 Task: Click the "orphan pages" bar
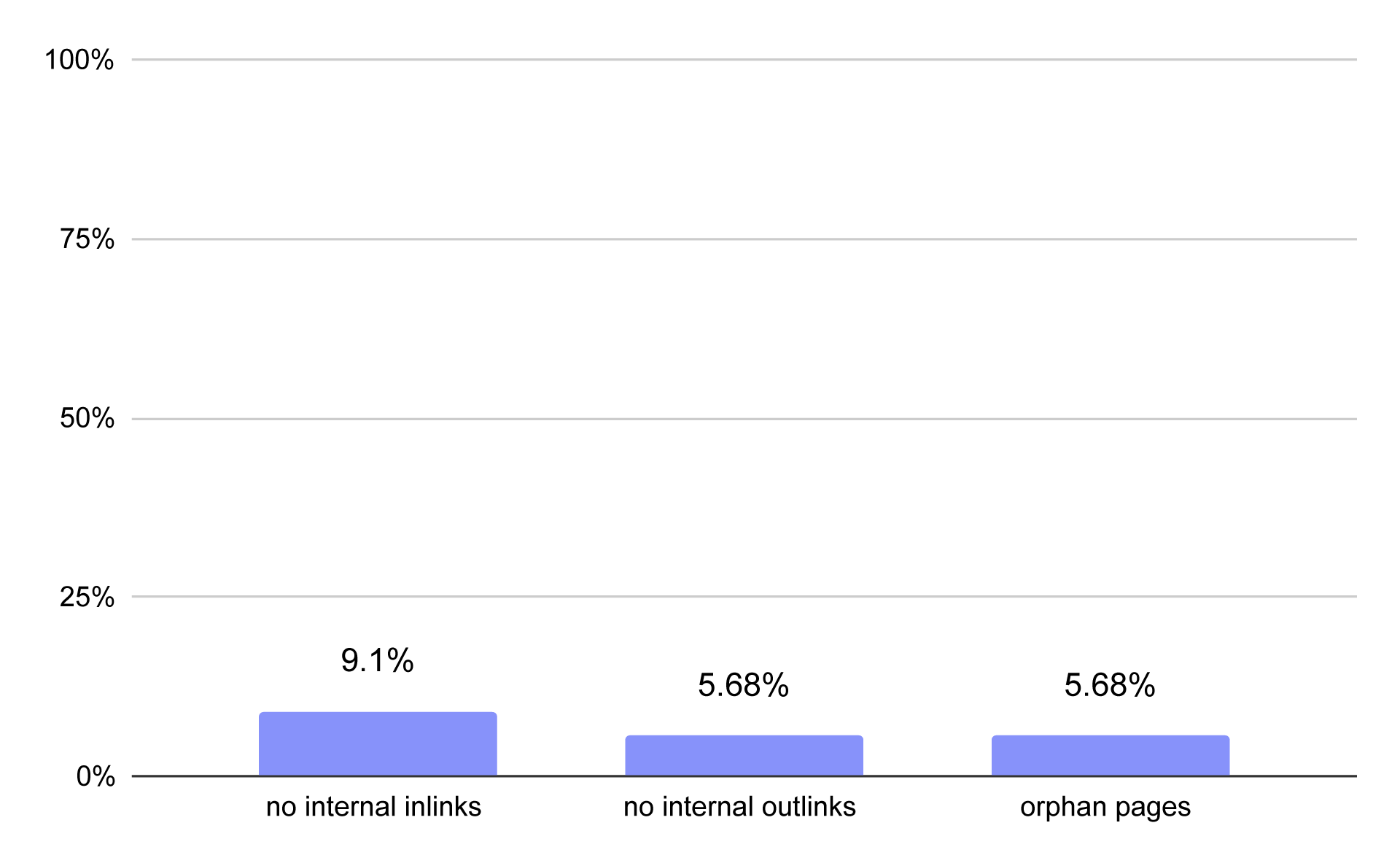[1110, 755]
